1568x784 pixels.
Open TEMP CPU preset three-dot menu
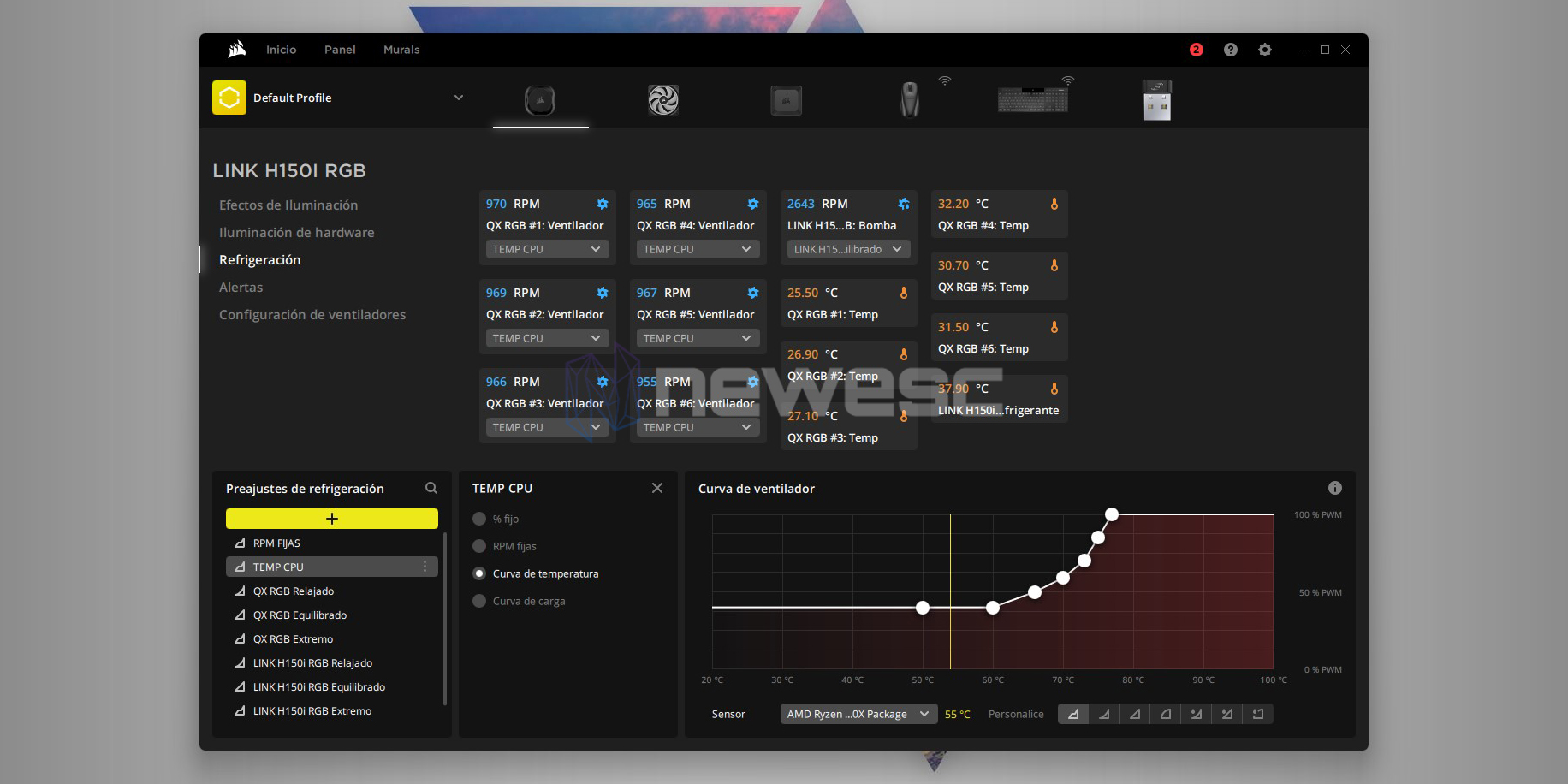[x=425, y=567]
